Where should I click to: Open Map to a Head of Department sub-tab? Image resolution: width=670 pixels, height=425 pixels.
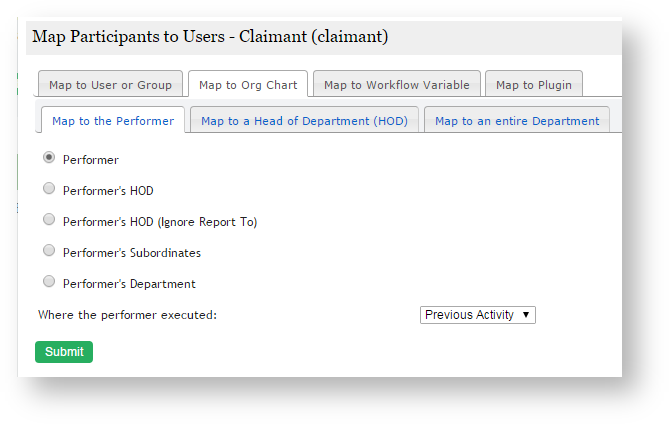click(304, 121)
